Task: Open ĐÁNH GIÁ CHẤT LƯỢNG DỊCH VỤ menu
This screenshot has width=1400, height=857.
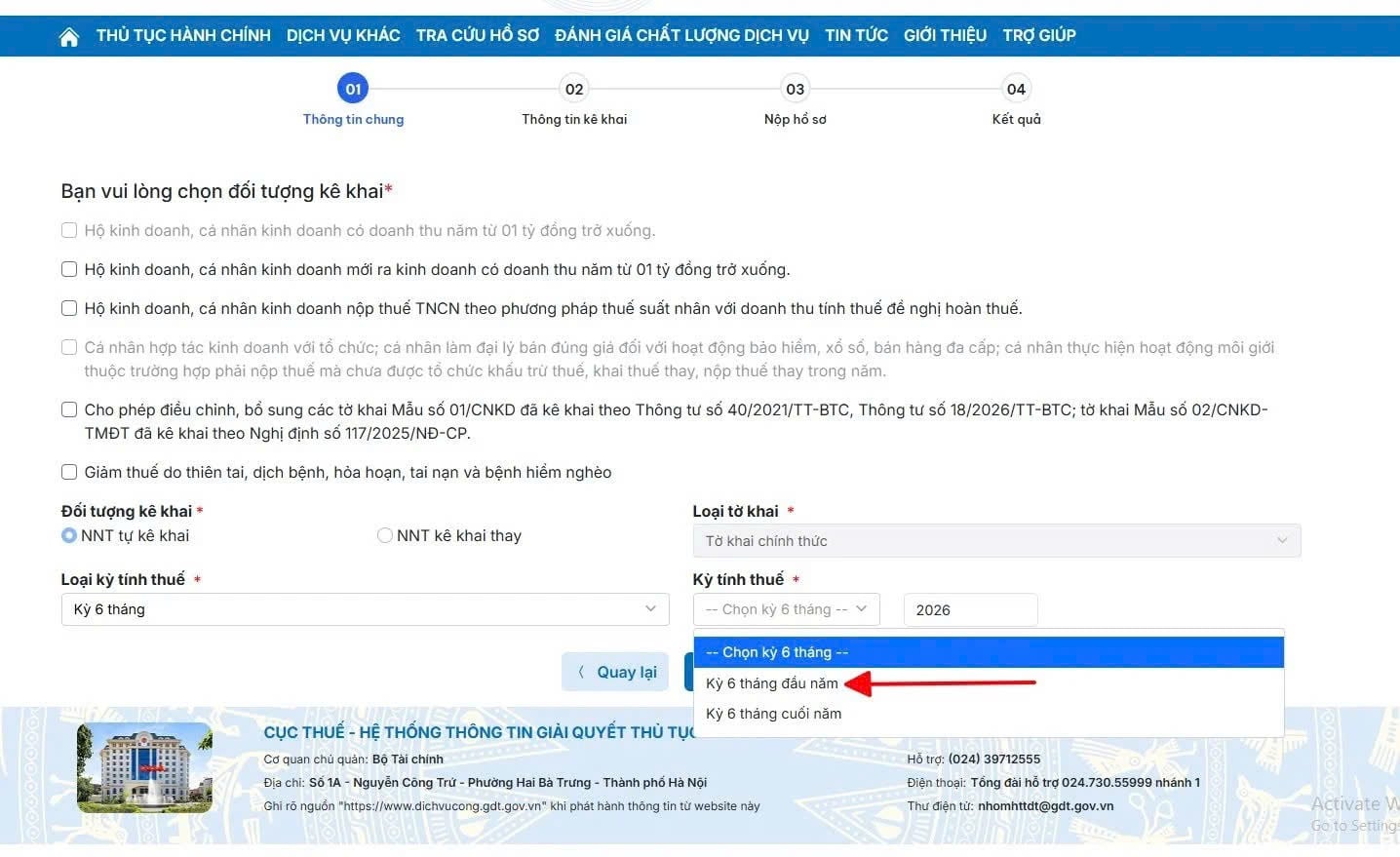Action: [x=681, y=35]
